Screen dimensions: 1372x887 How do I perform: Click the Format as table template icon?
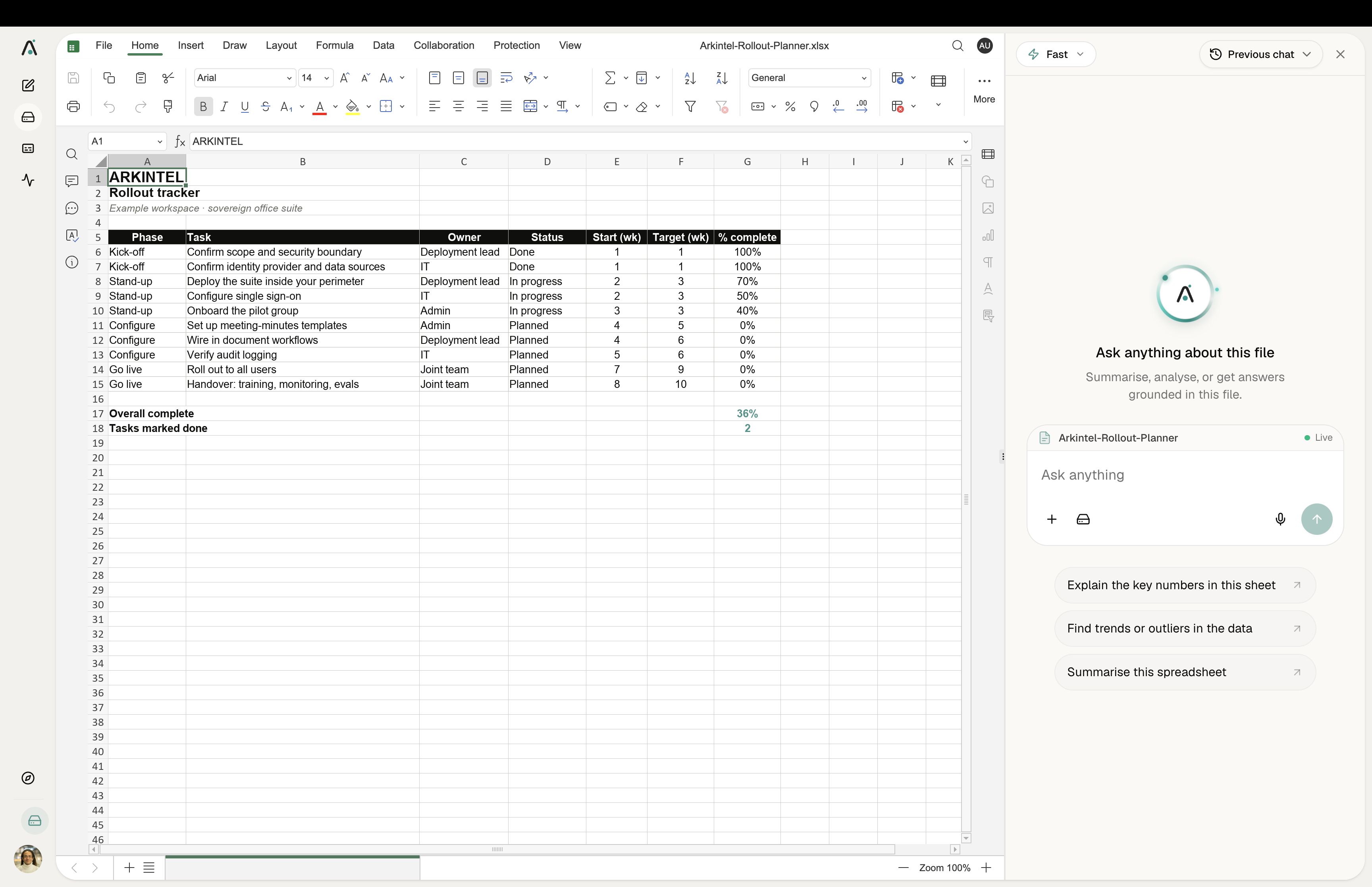click(x=938, y=81)
